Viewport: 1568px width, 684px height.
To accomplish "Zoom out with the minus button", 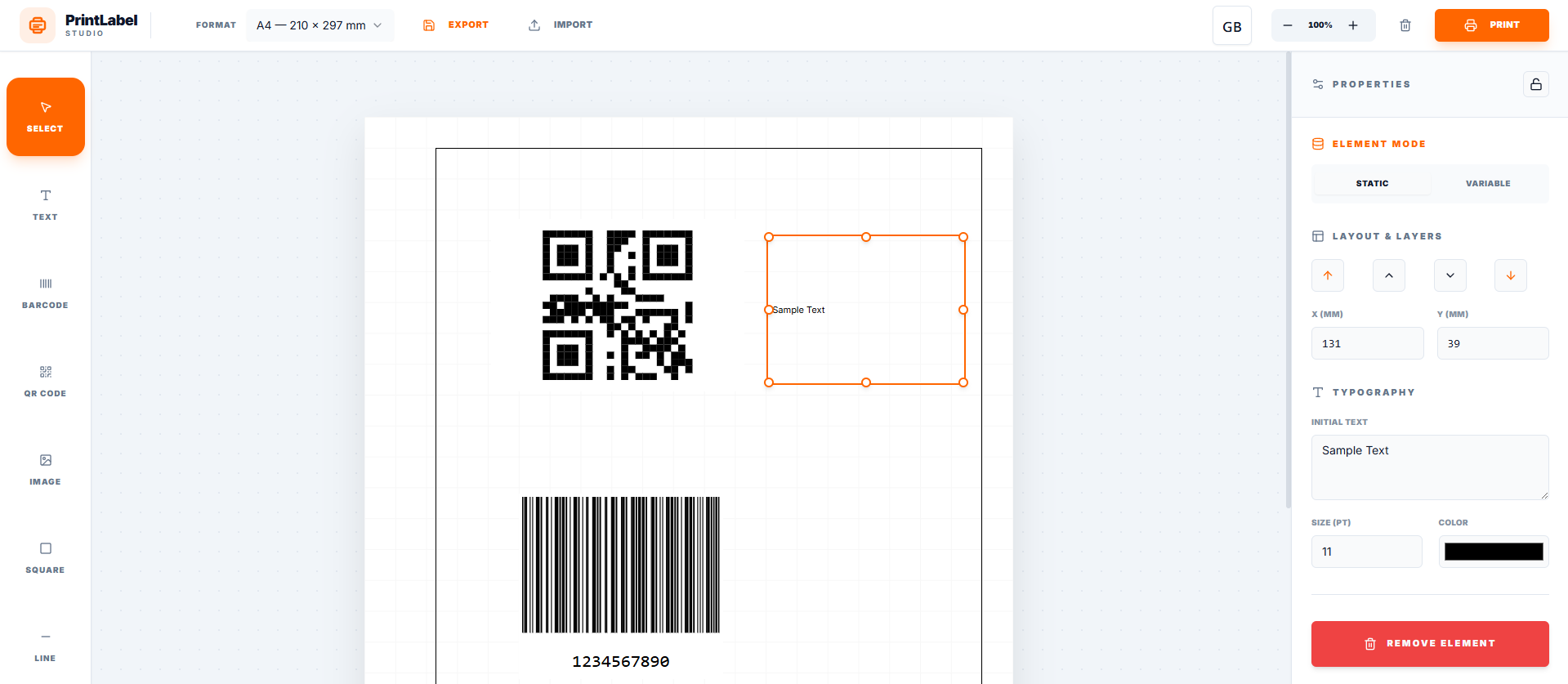I will [1288, 25].
